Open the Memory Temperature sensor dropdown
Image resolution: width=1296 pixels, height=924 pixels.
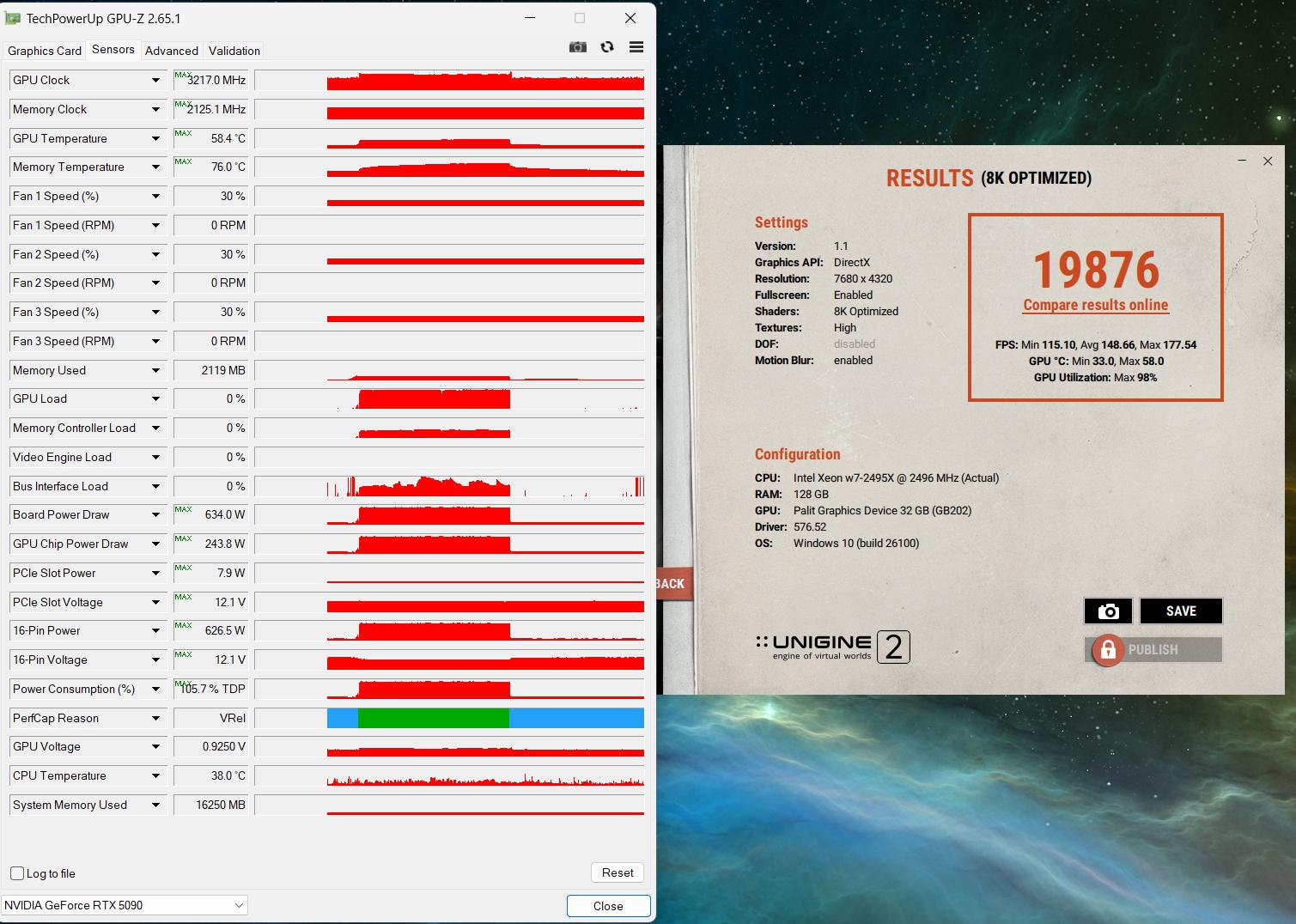[155, 167]
